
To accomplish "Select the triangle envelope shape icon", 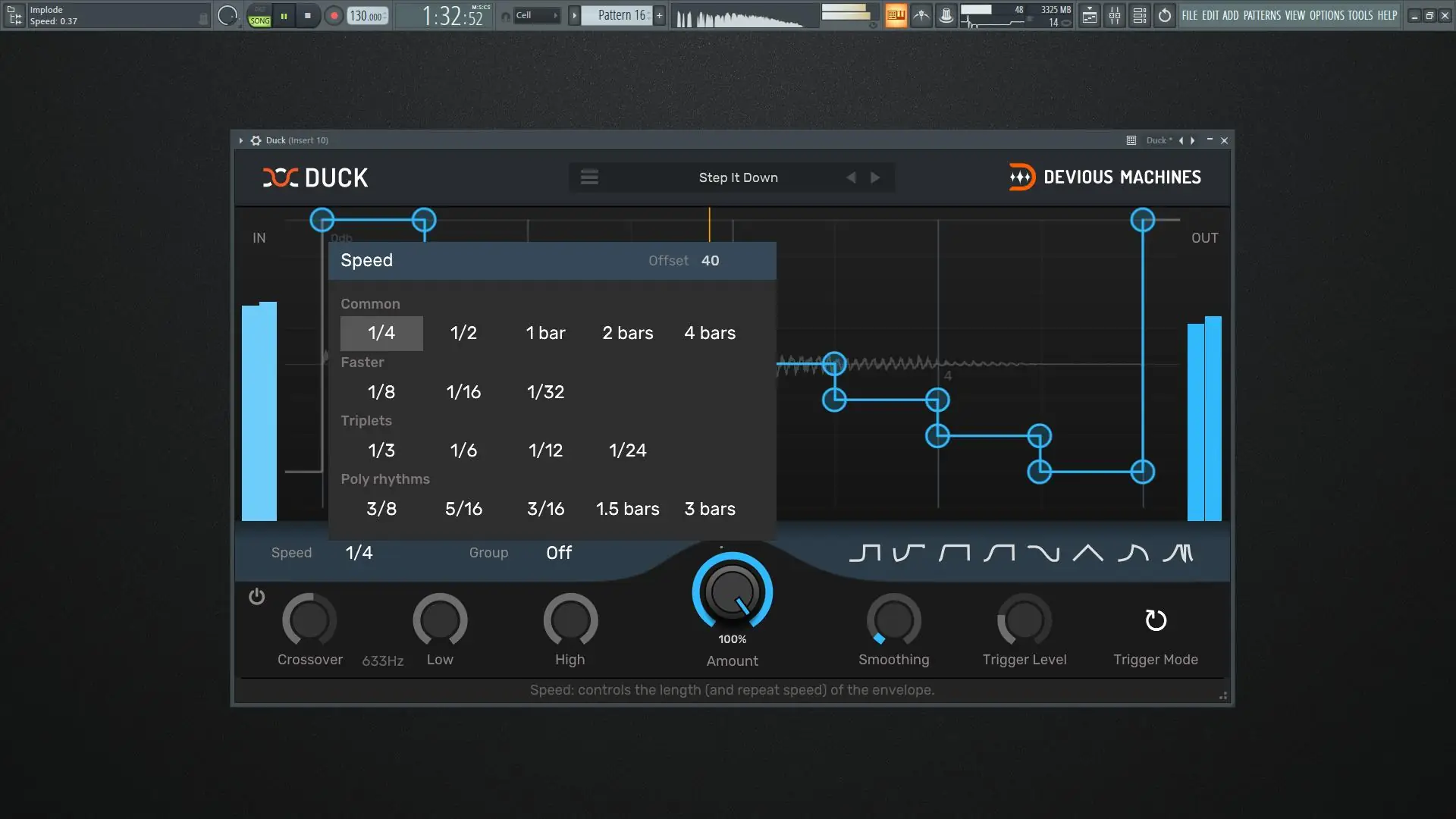I will pyautogui.click(x=1087, y=554).
